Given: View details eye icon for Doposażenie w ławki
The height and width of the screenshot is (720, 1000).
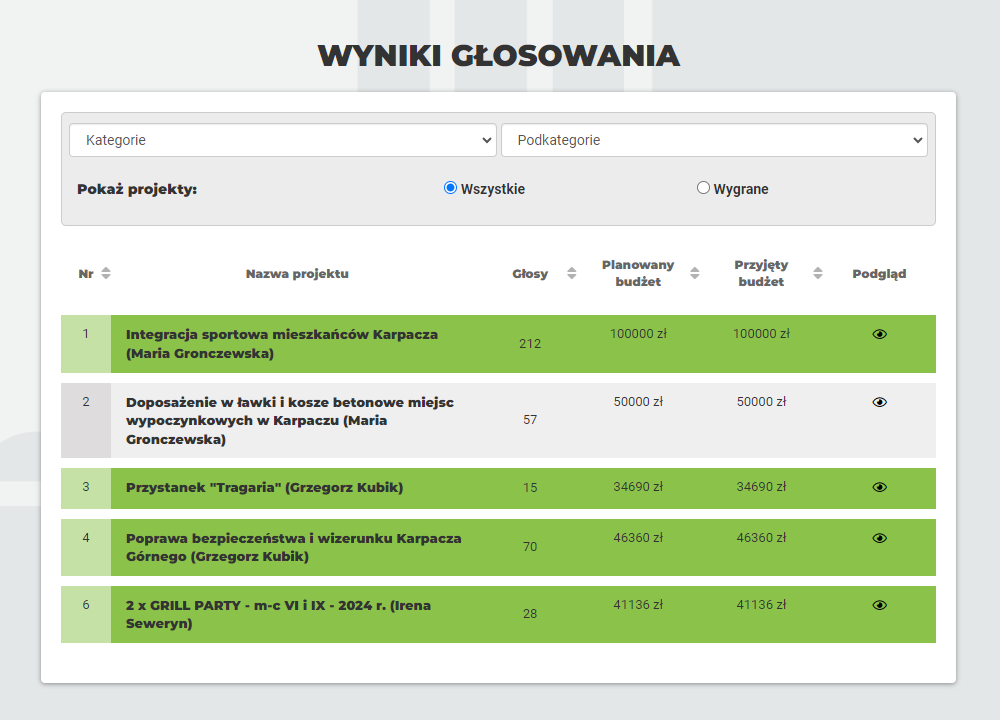Looking at the screenshot, I should pyautogui.click(x=879, y=402).
